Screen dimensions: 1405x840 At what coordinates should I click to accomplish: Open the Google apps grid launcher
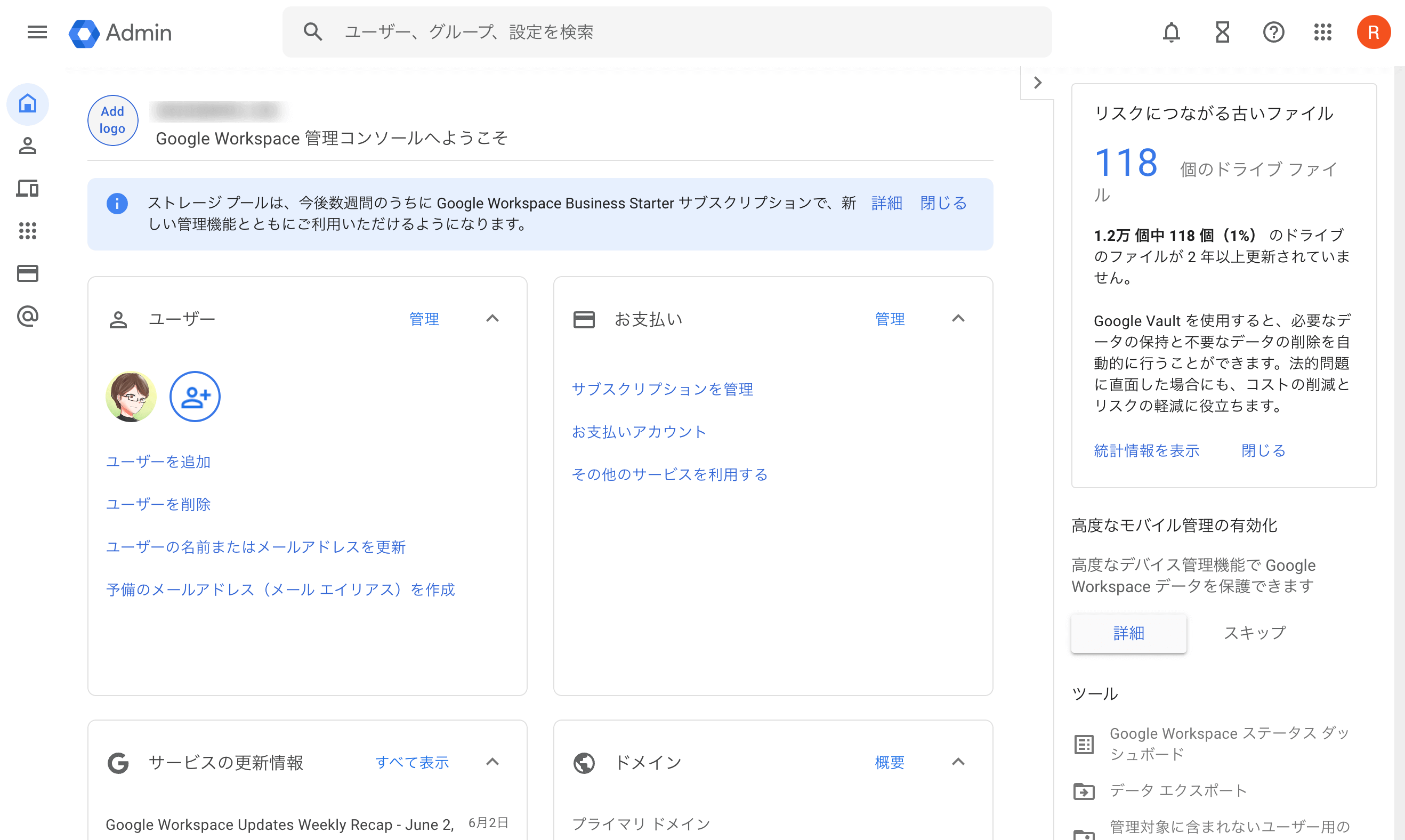pos(1322,33)
